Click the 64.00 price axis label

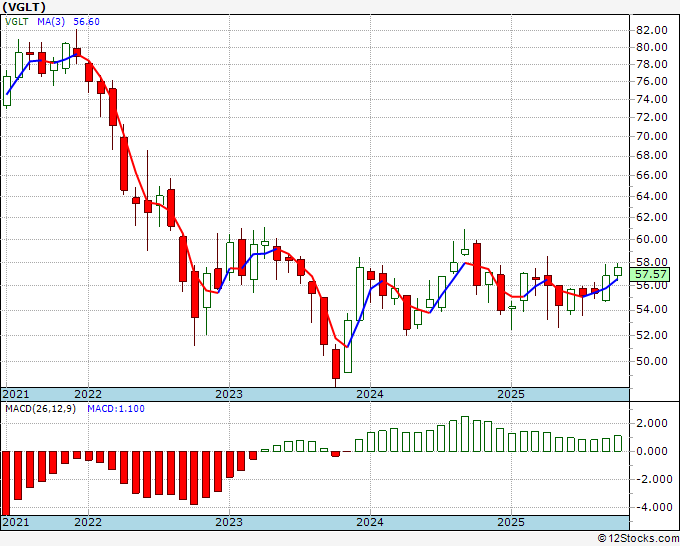(651, 196)
